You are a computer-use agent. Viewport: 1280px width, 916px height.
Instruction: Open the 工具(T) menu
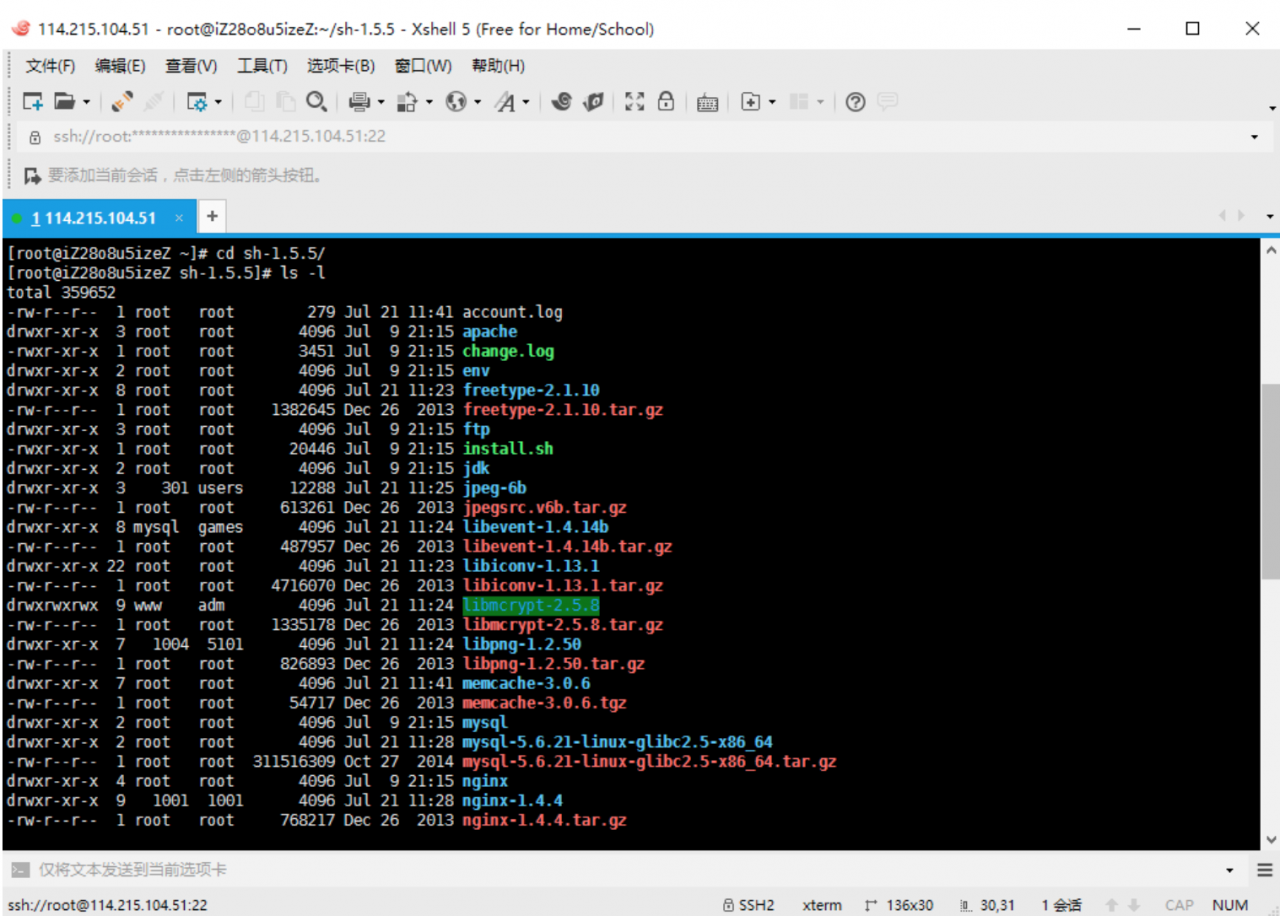pyautogui.click(x=262, y=66)
